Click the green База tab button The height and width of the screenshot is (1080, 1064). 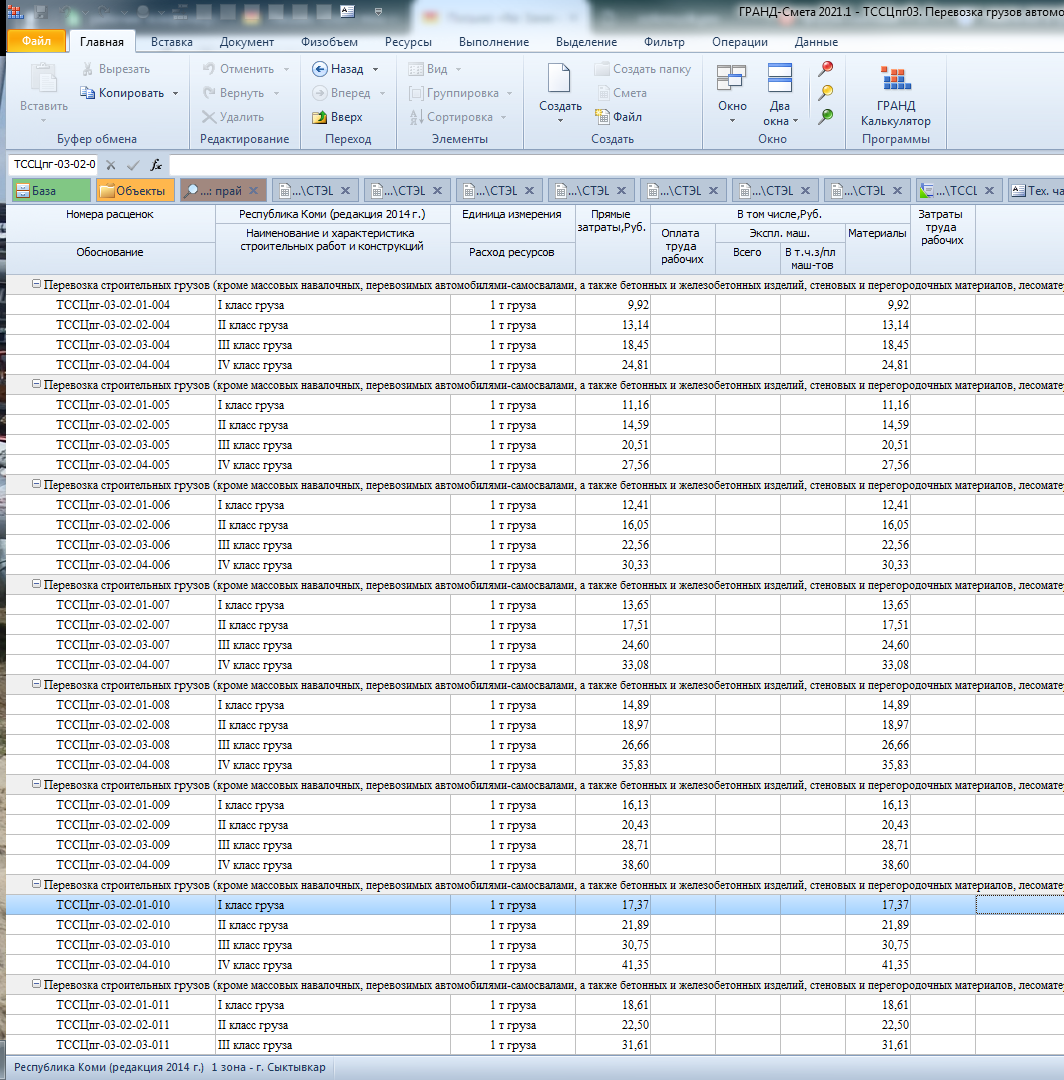pyautogui.click(x=50, y=190)
